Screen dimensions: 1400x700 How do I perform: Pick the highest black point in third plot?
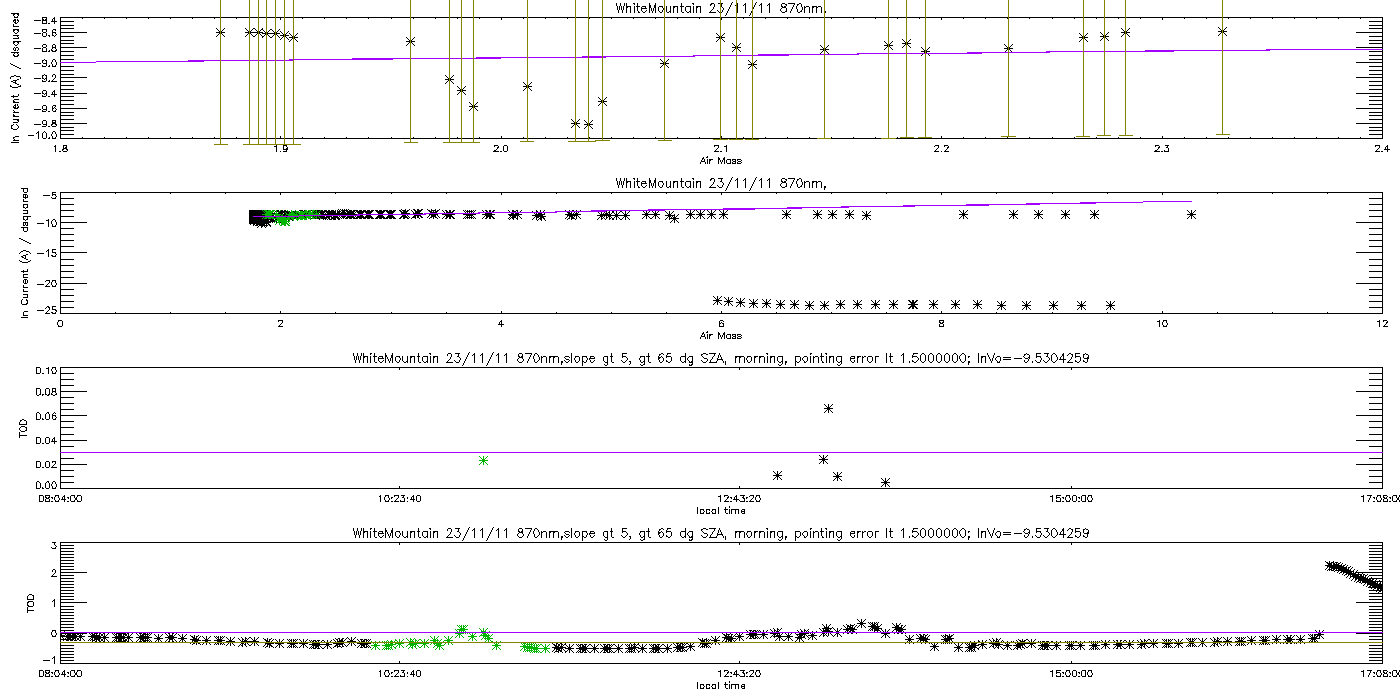(828, 408)
